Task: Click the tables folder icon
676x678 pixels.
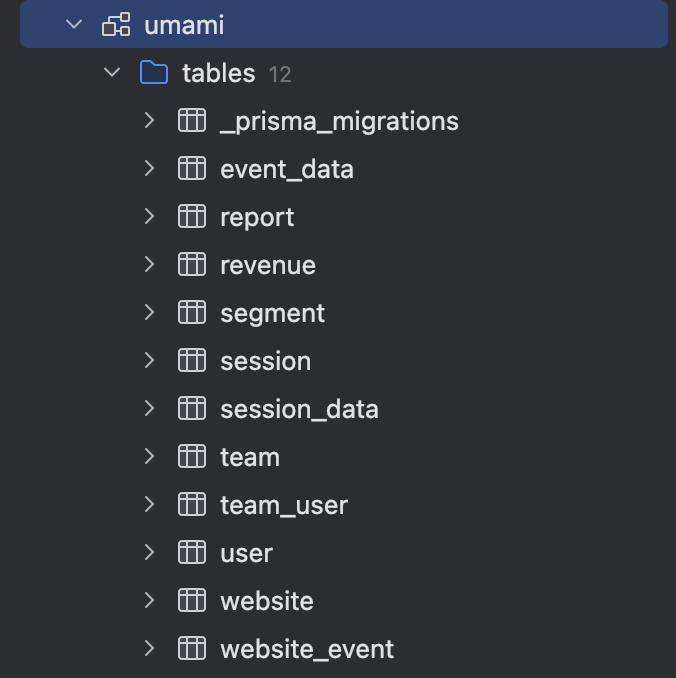Action: (x=153, y=73)
